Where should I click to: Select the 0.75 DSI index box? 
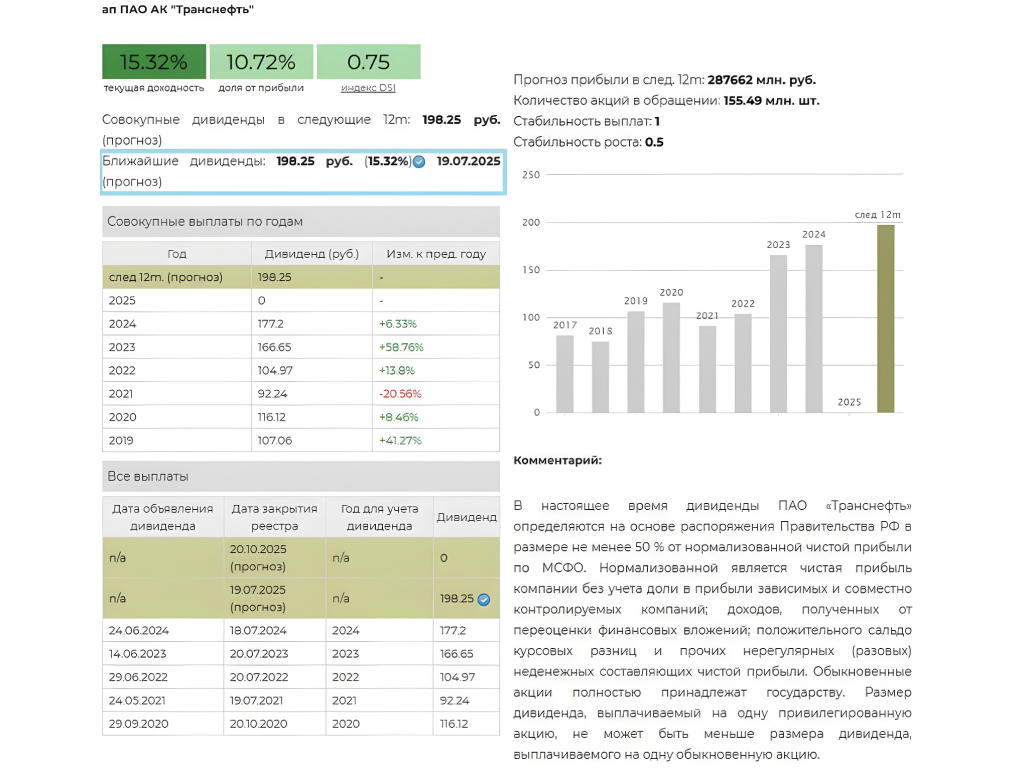(368, 62)
